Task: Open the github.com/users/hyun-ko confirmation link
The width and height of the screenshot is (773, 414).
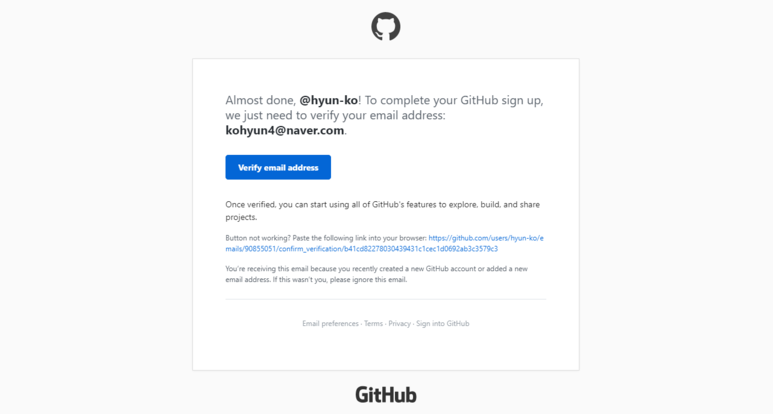Action: pyautogui.click(x=385, y=243)
